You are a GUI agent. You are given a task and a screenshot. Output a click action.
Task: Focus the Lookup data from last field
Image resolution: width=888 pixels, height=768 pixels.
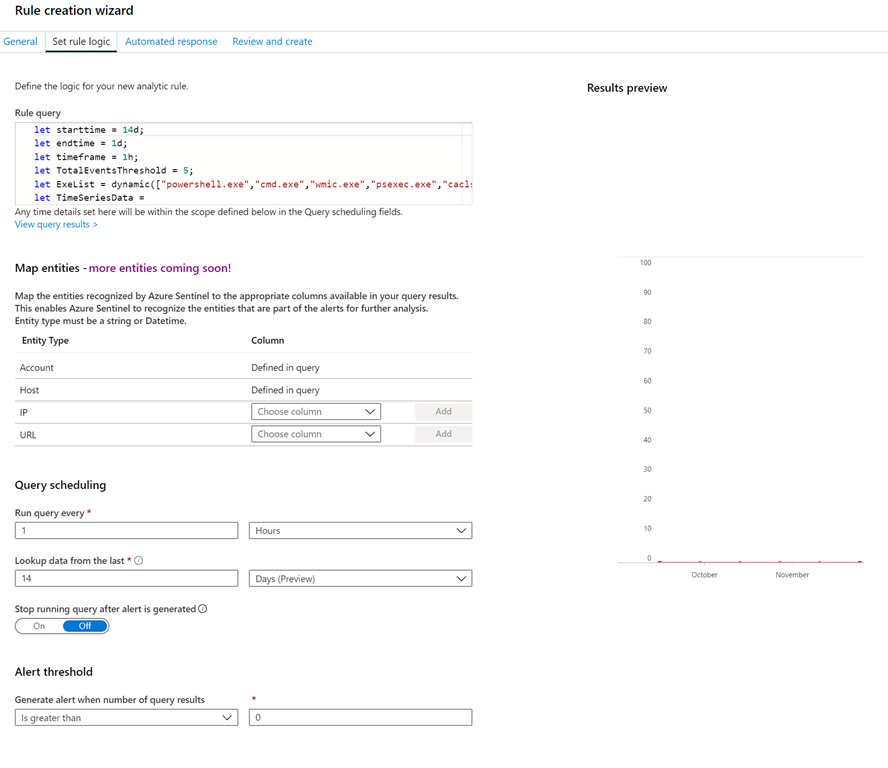tap(126, 579)
